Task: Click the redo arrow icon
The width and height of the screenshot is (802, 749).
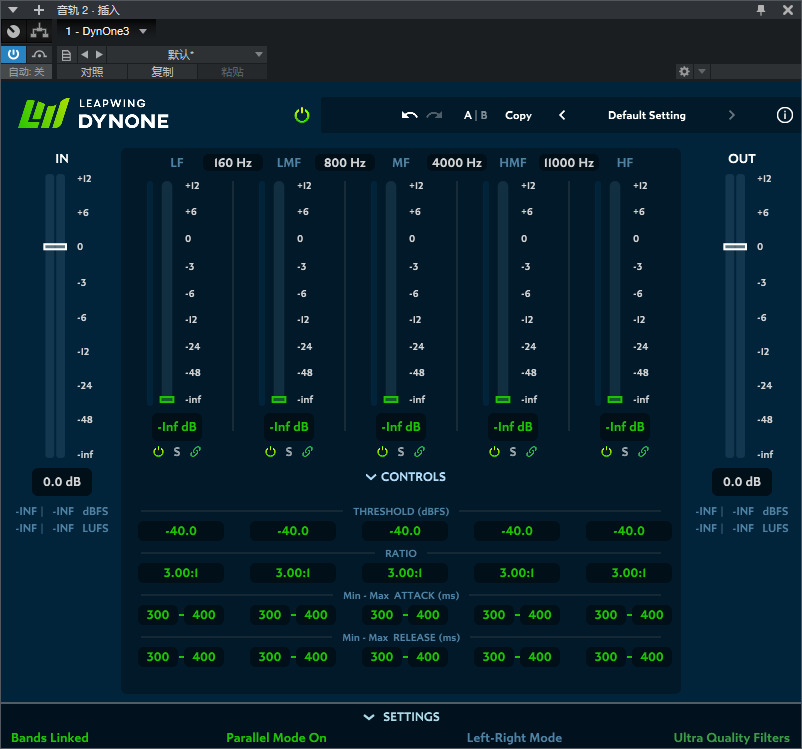Action: pyautogui.click(x=434, y=115)
